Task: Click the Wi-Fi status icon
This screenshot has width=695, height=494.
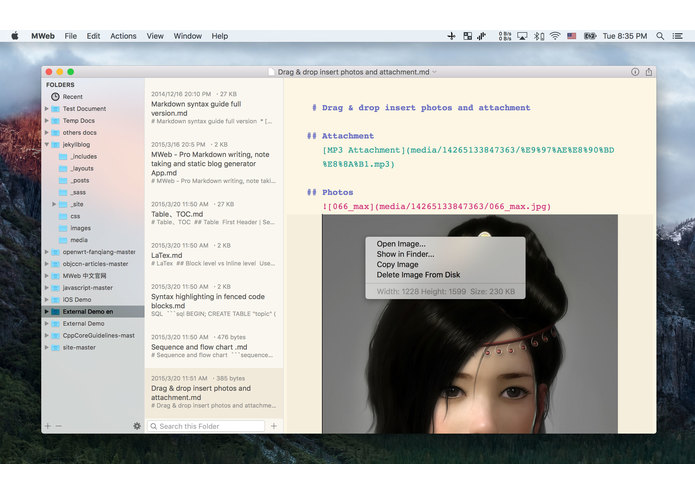Action: tap(555, 36)
